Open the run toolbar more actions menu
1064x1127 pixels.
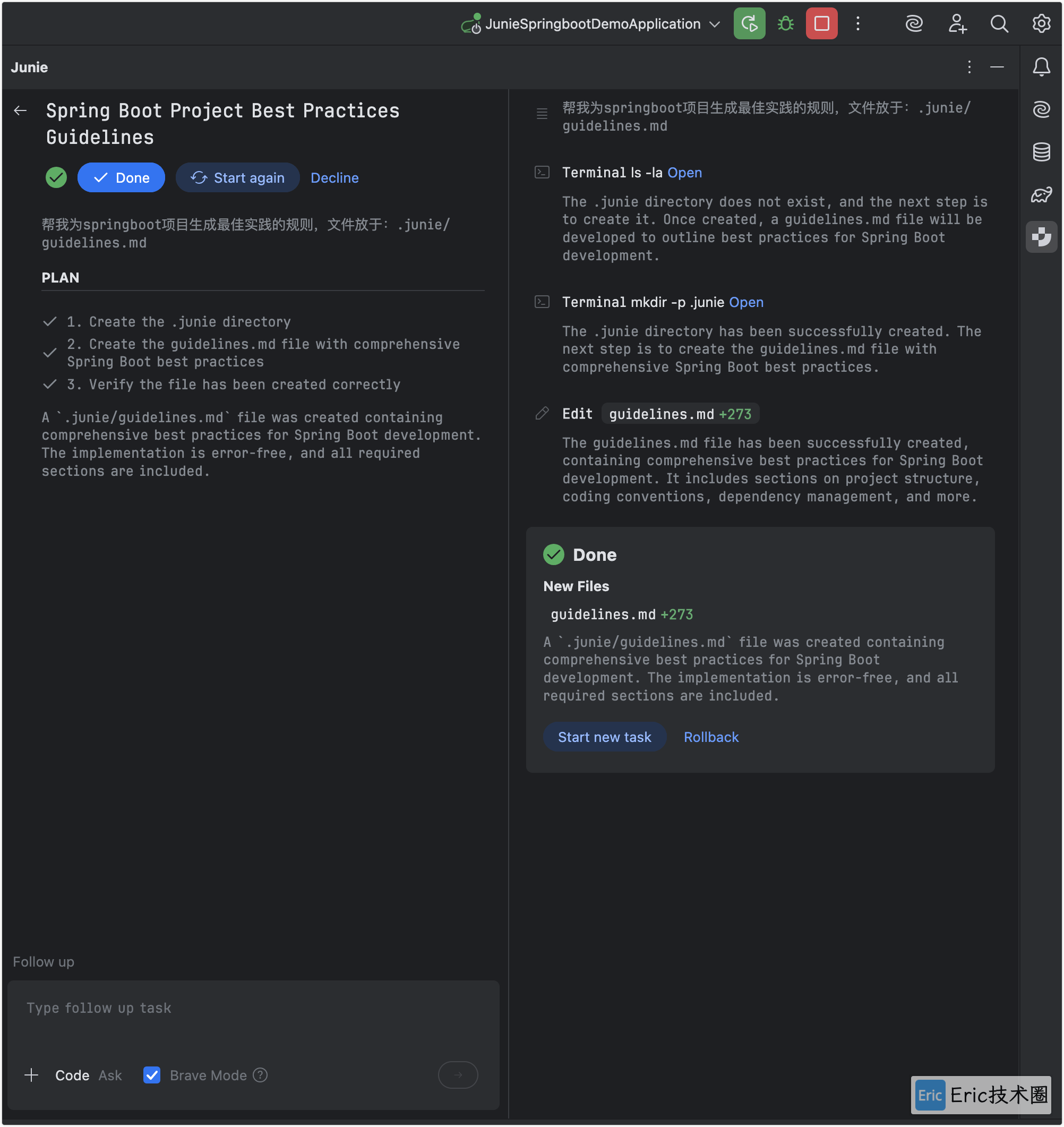[857, 24]
